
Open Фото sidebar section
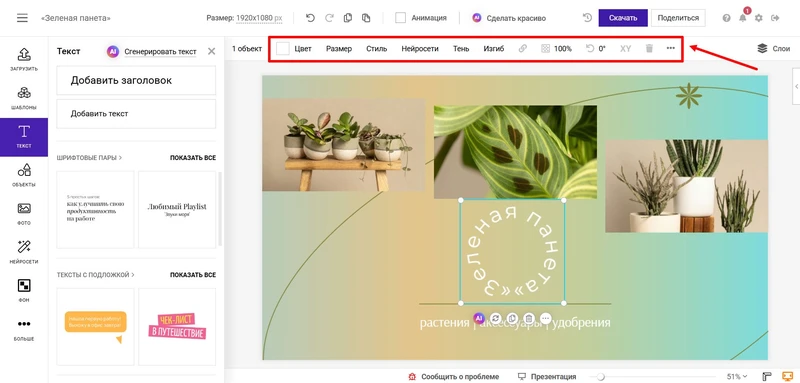coord(24,214)
